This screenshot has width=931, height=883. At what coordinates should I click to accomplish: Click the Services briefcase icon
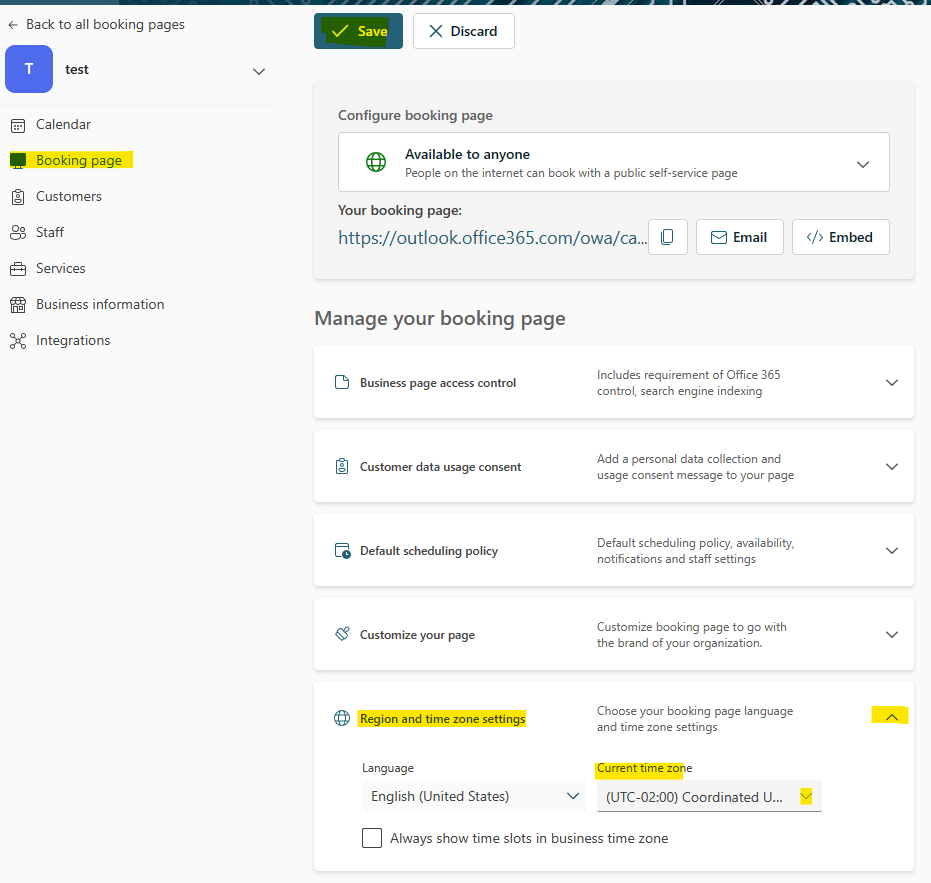coord(18,269)
